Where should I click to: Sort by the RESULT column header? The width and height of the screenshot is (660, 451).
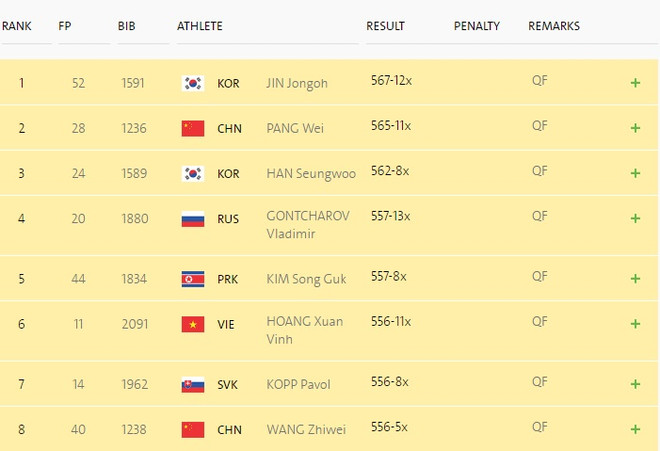(x=385, y=26)
